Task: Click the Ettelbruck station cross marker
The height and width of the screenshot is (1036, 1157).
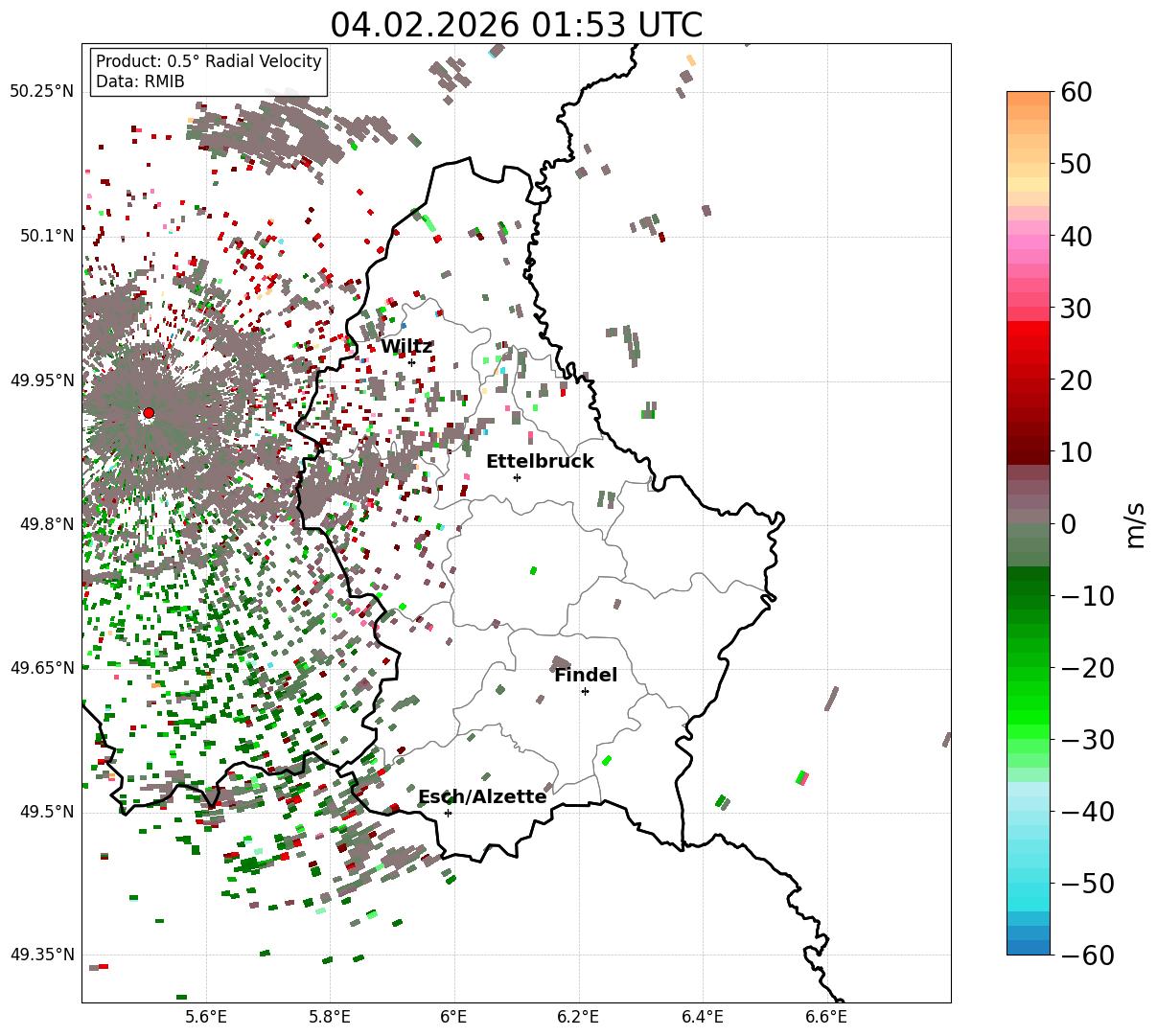Action: [x=518, y=477]
